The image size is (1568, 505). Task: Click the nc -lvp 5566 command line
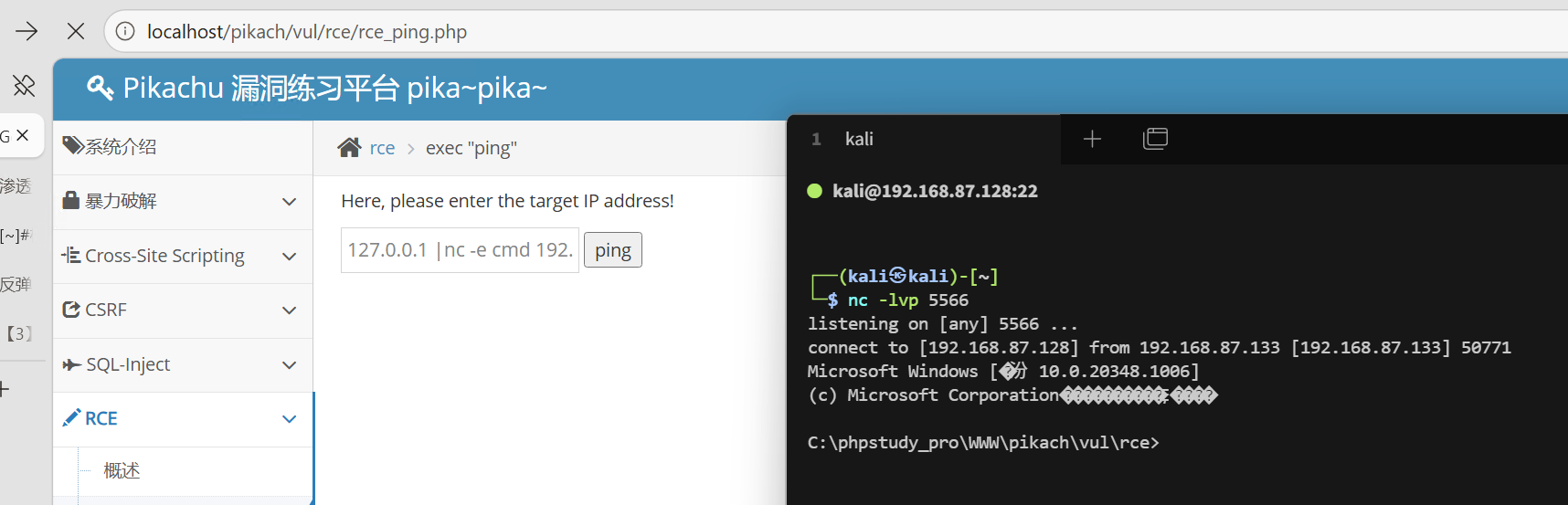point(907,300)
